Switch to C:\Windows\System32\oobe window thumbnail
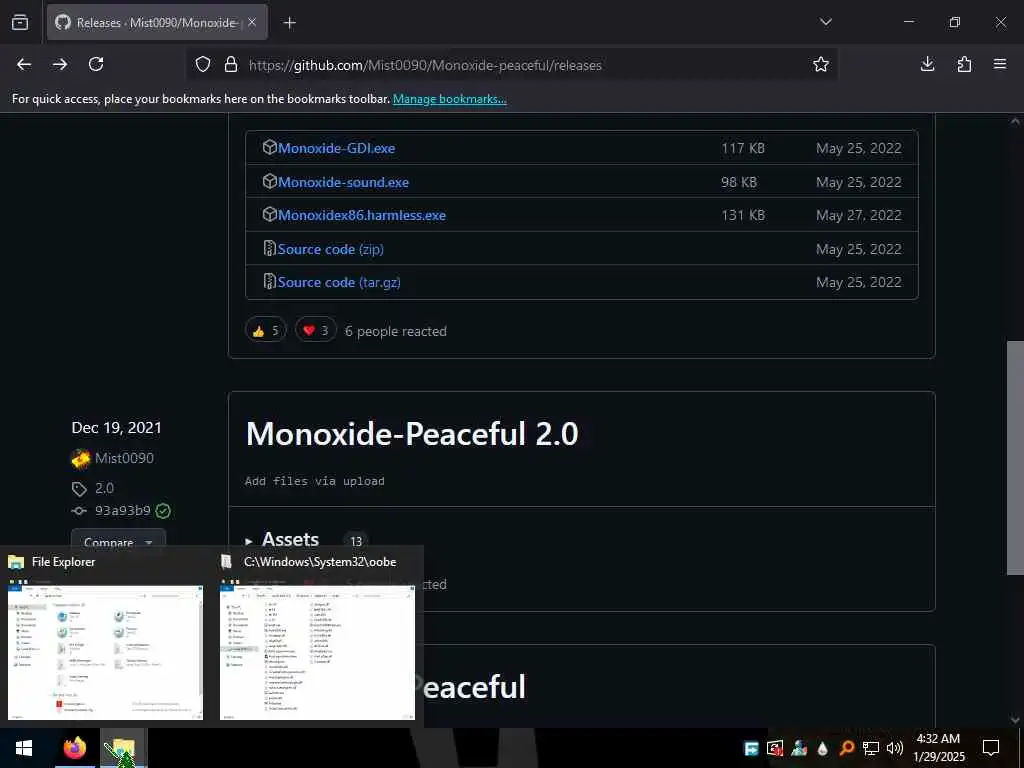Image resolution: width=1024 pixels, height=768 pixels. (317, 652)
